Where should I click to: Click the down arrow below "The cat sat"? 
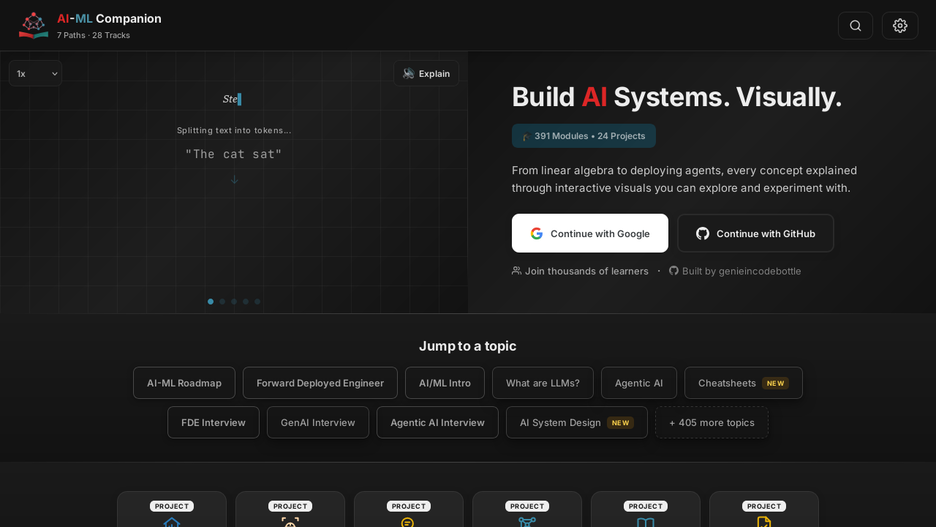234,180
